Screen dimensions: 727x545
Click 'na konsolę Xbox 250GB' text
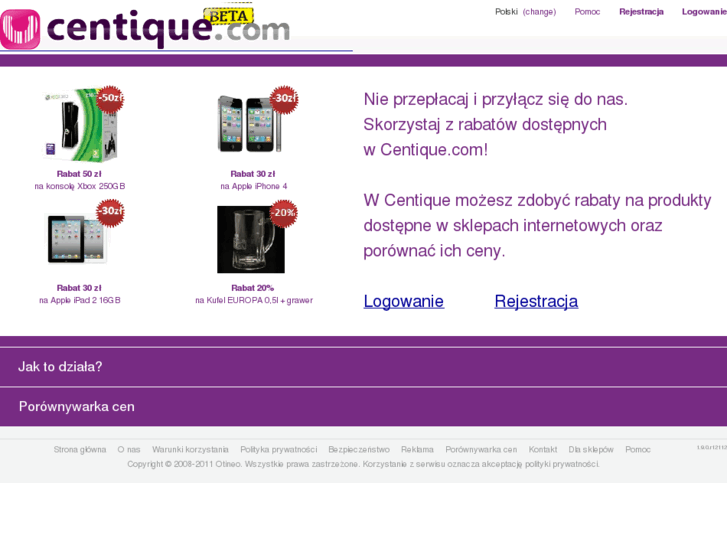80,186
